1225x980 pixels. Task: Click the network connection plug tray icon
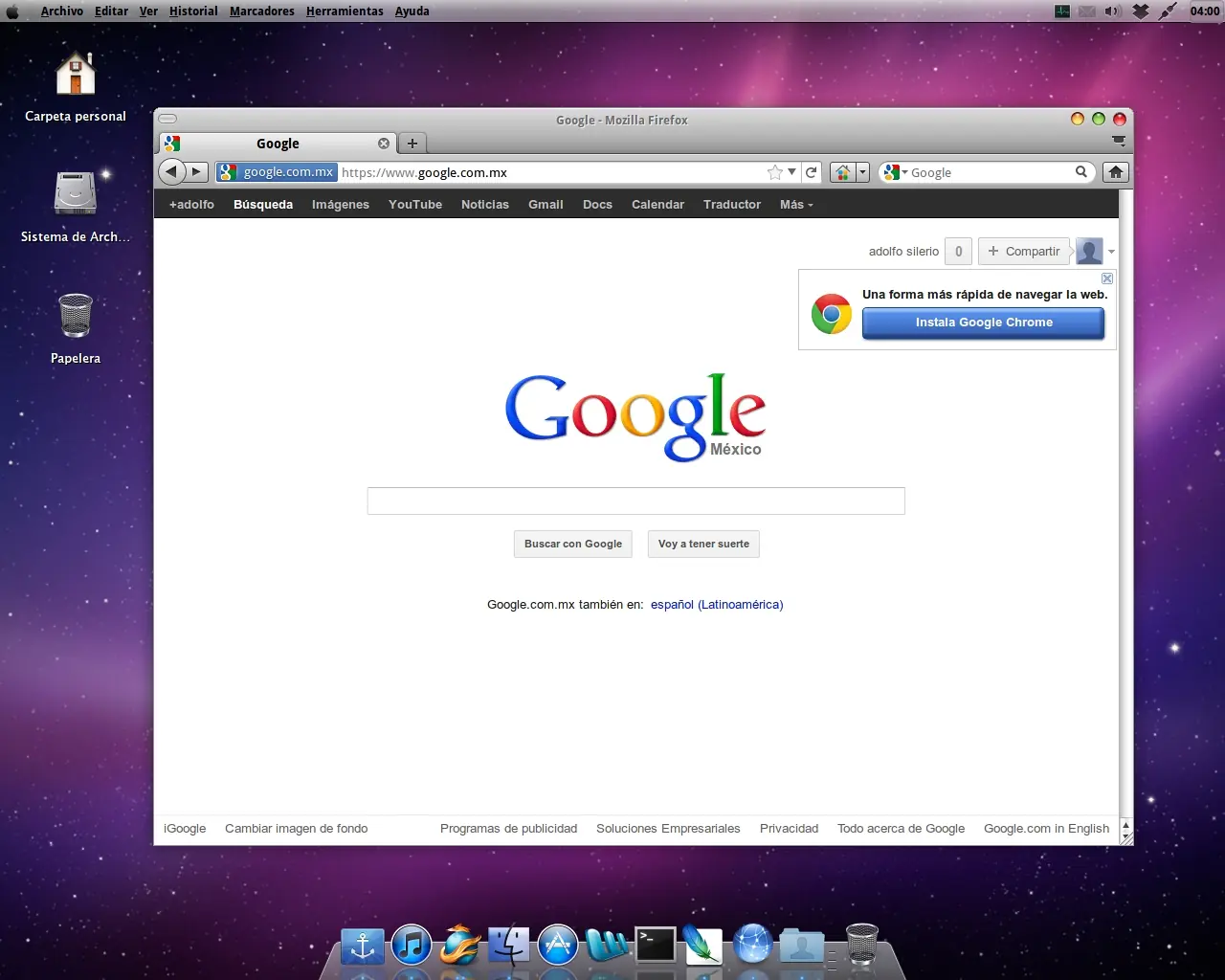(1169, 11)
